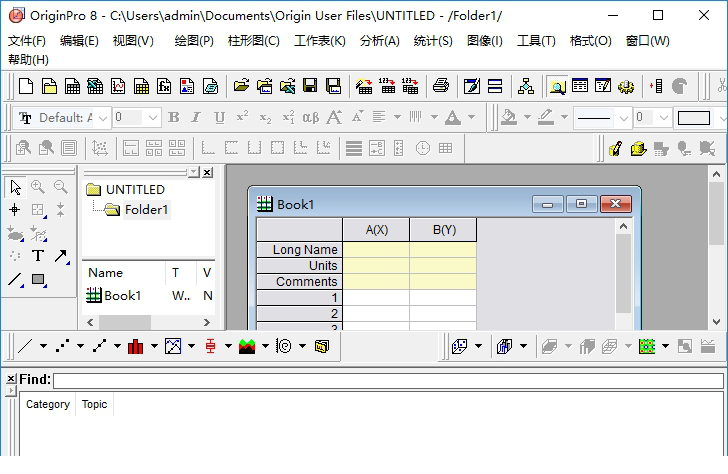Click the Line plot icon

coord(25,346)
